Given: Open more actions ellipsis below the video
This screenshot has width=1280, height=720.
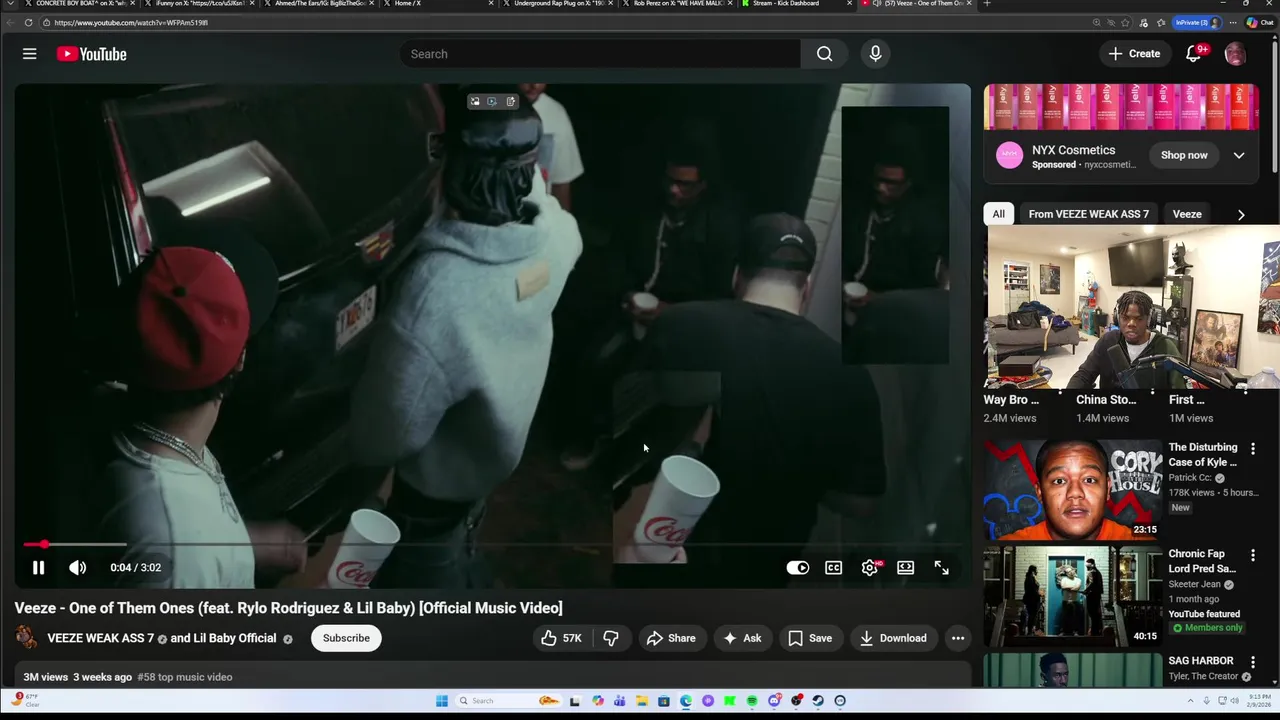Looking at the screenshot, I should 958,638.
